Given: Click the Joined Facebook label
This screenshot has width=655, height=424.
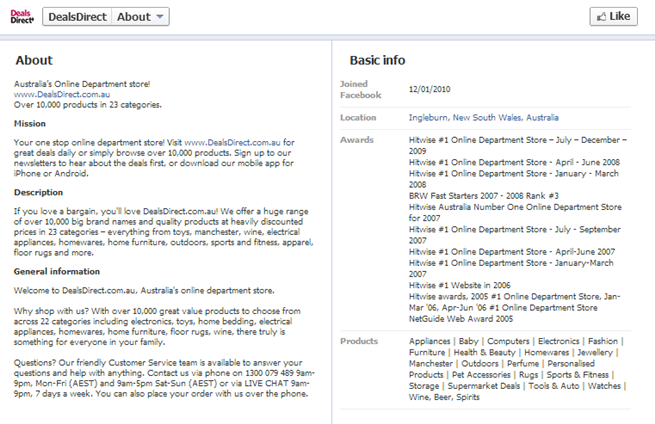Looking at the screenshot, I should (361, 89).
